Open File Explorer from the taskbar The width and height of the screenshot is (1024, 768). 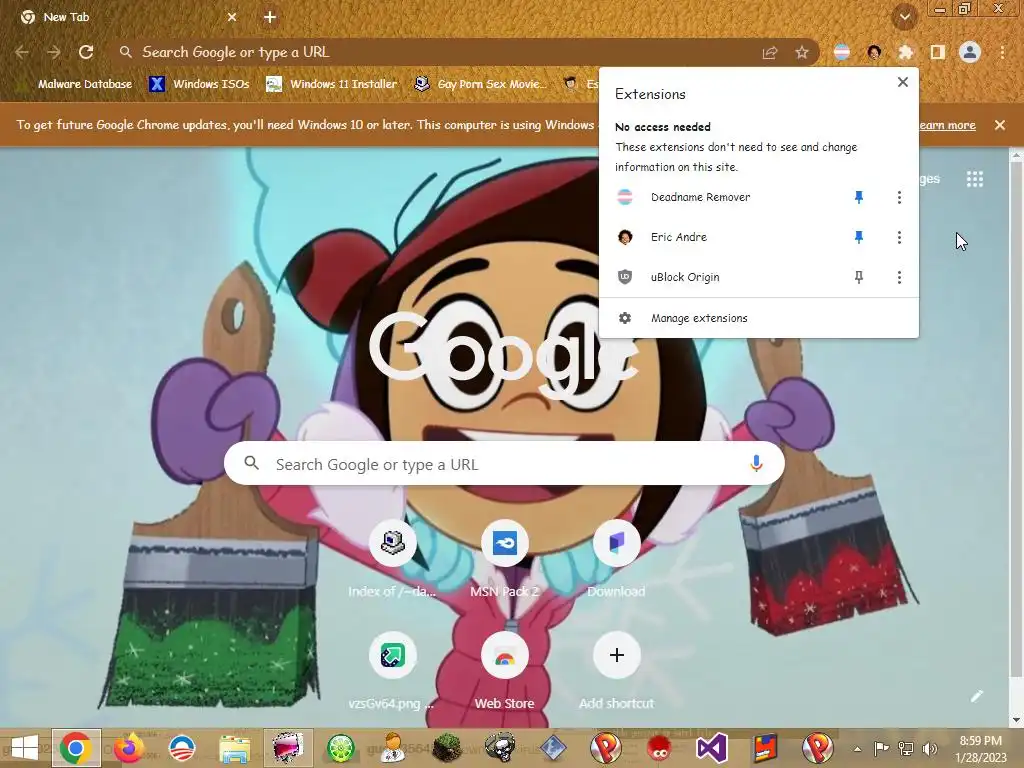click(234, 748)
